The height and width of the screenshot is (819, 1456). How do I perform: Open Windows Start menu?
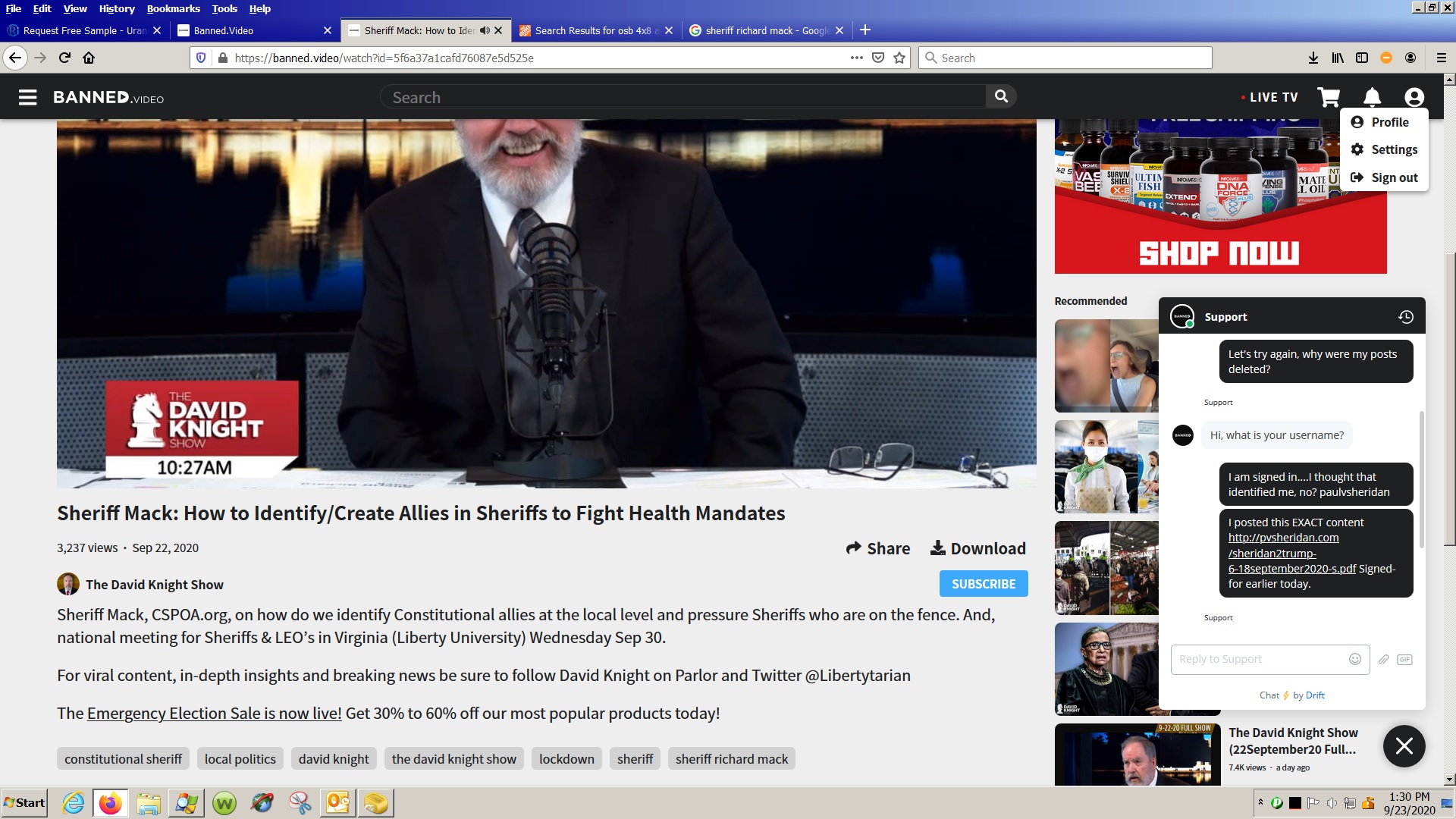[24, 803]
